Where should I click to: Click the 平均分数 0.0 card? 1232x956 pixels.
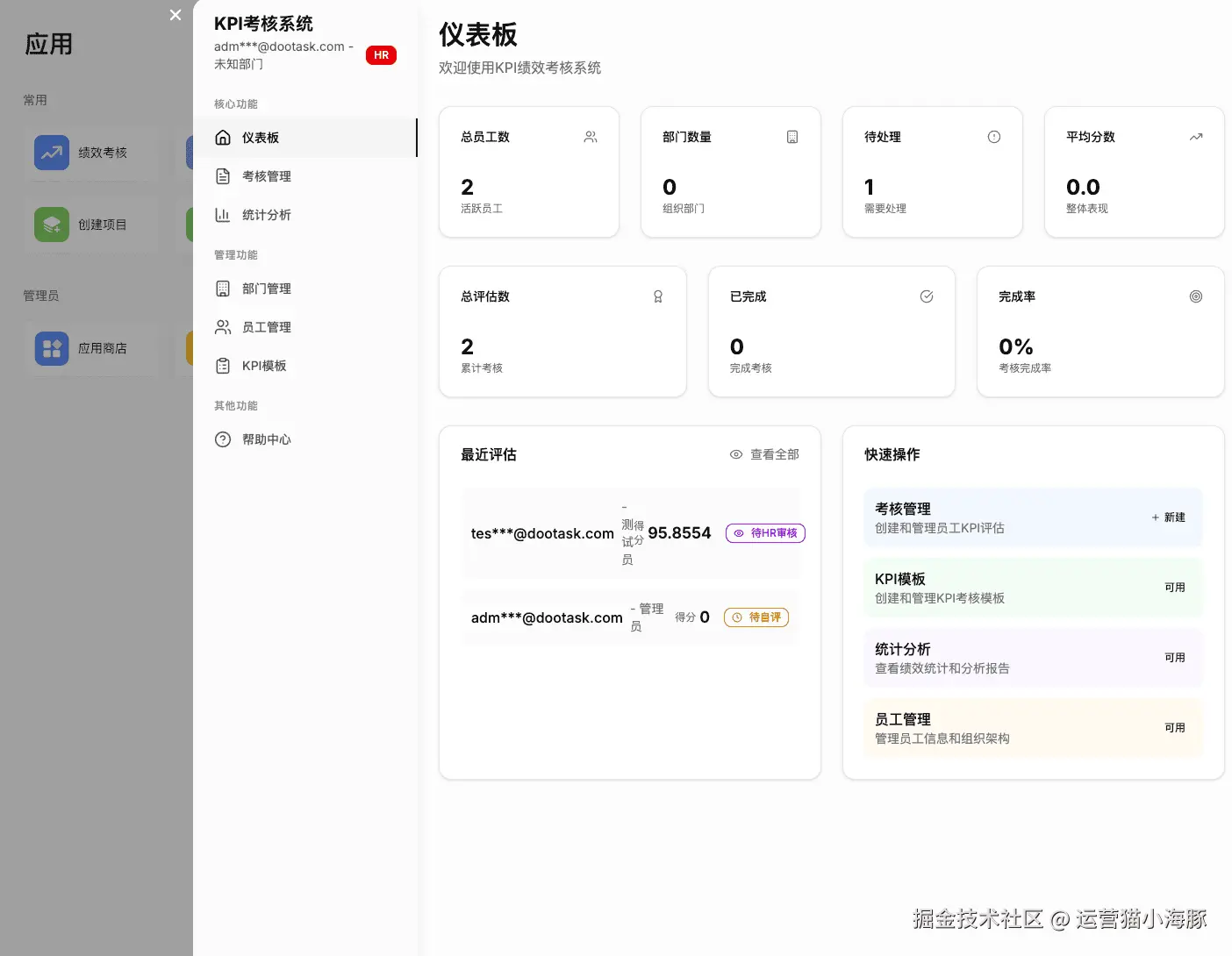click(x=1135, y=172)
